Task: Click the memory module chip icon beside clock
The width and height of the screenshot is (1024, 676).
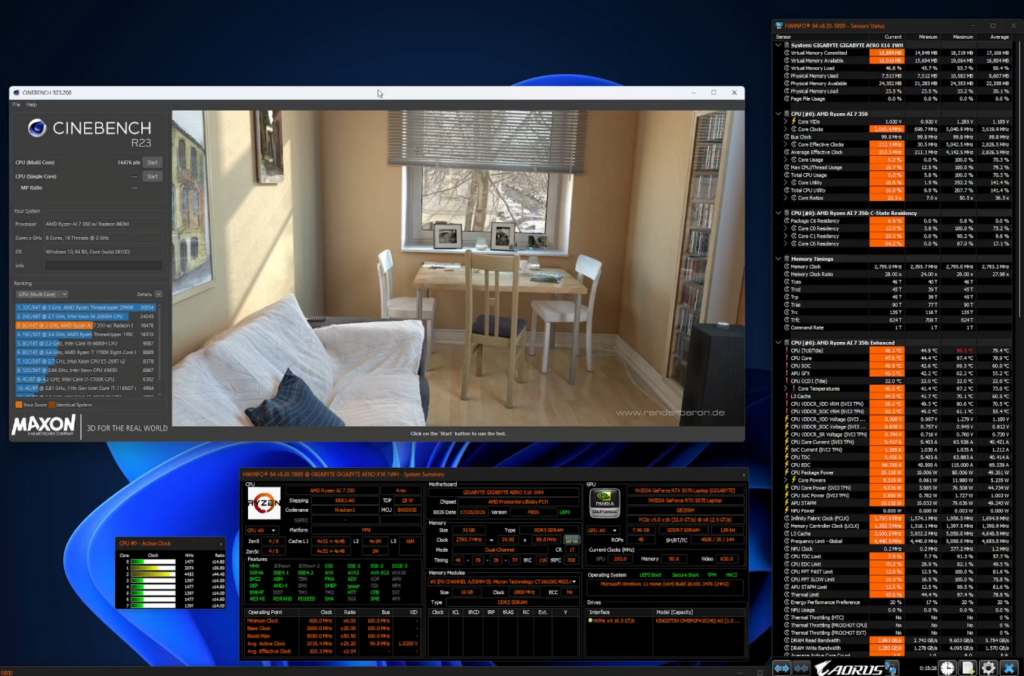Action: click(x=571, y=540)
